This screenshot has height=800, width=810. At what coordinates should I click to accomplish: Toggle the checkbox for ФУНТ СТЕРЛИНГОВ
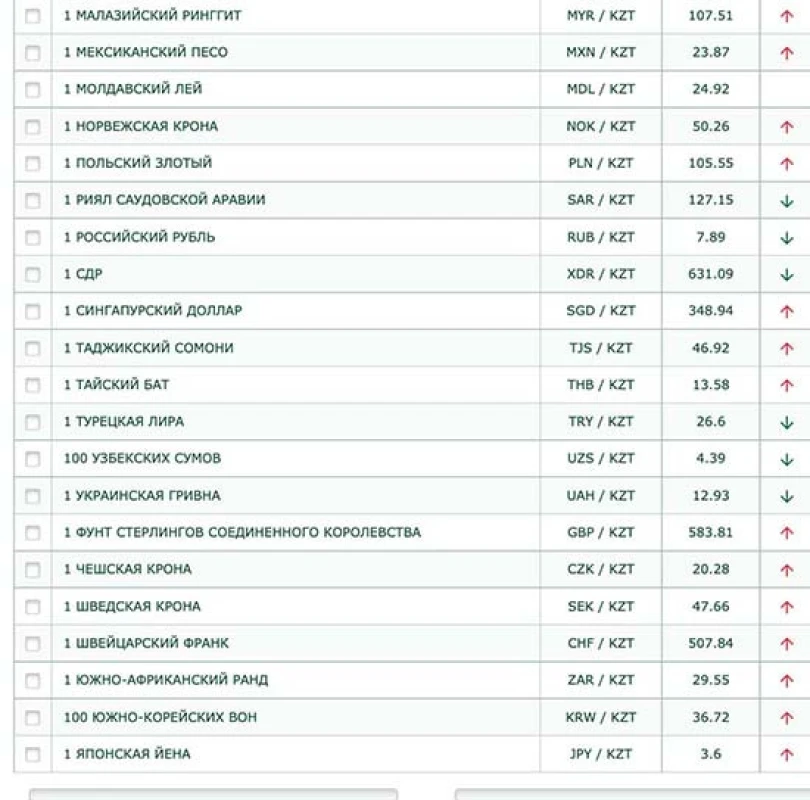point(33,533)
